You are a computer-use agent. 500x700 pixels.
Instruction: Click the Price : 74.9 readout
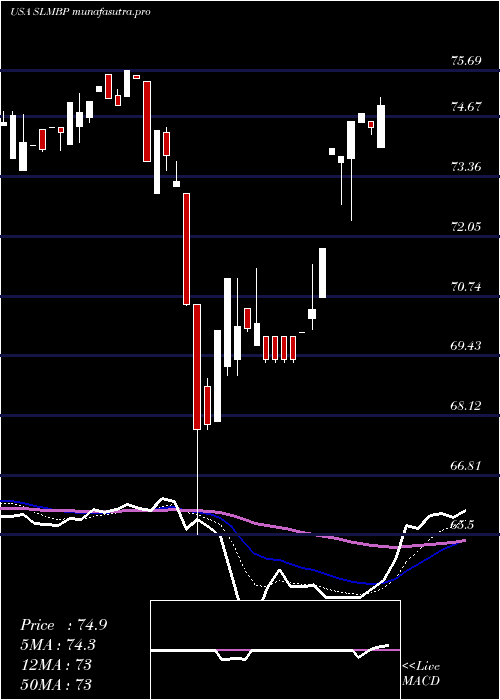click(x=63, y=625)
